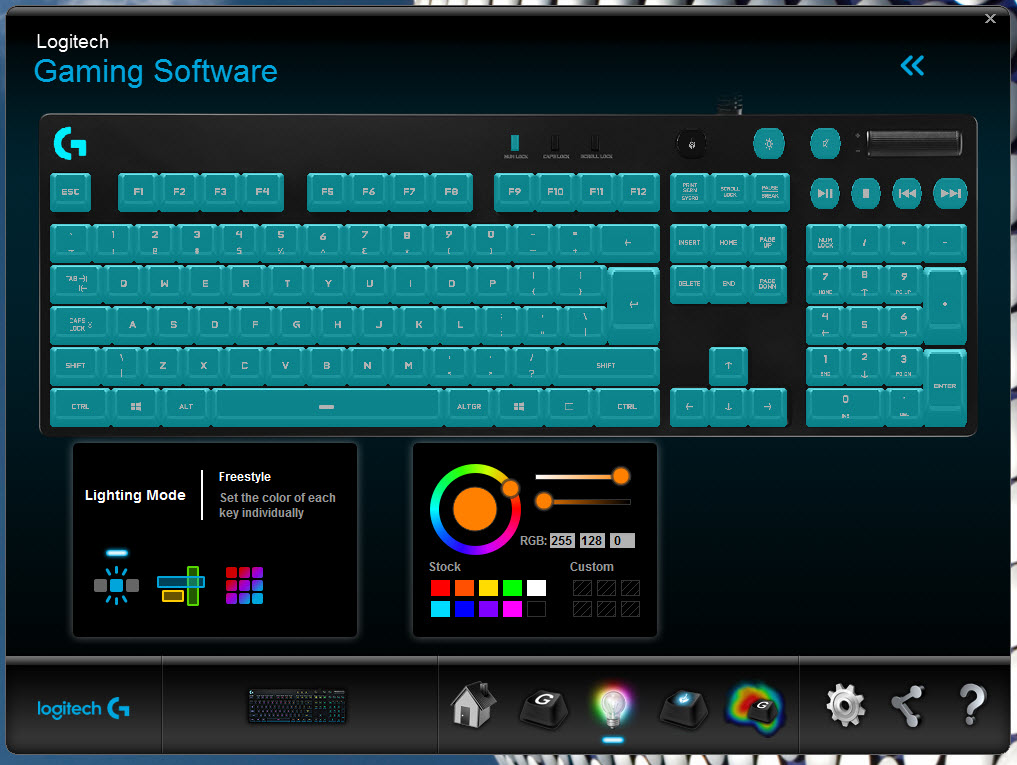
Task: Open the Game Mode key icon
Action: 682,709
